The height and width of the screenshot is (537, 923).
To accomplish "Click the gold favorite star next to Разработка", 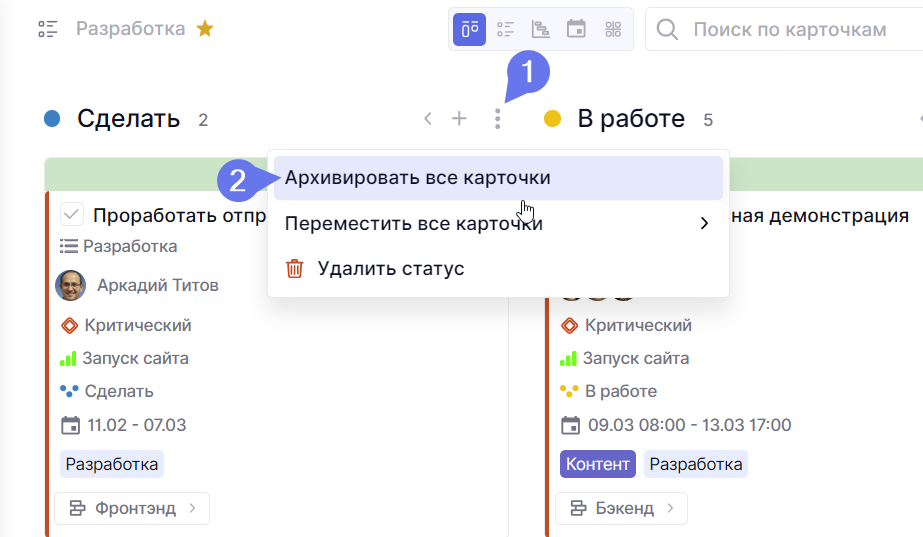I will coord(204,29).
